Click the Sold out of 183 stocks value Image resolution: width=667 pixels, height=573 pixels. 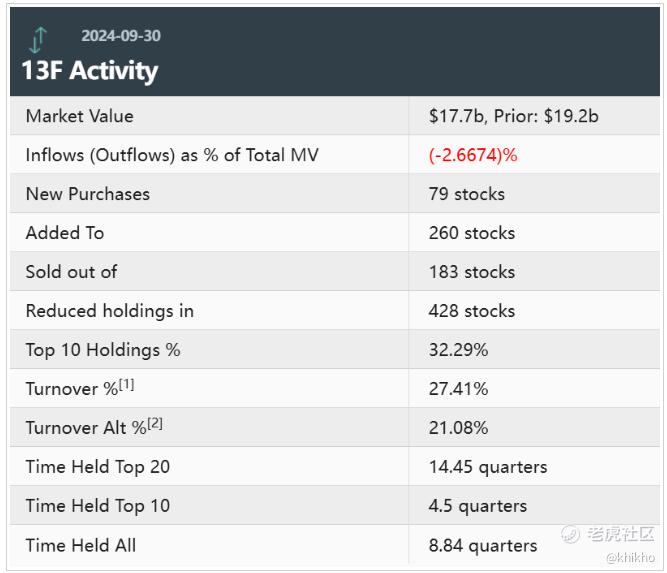[472, 272]
